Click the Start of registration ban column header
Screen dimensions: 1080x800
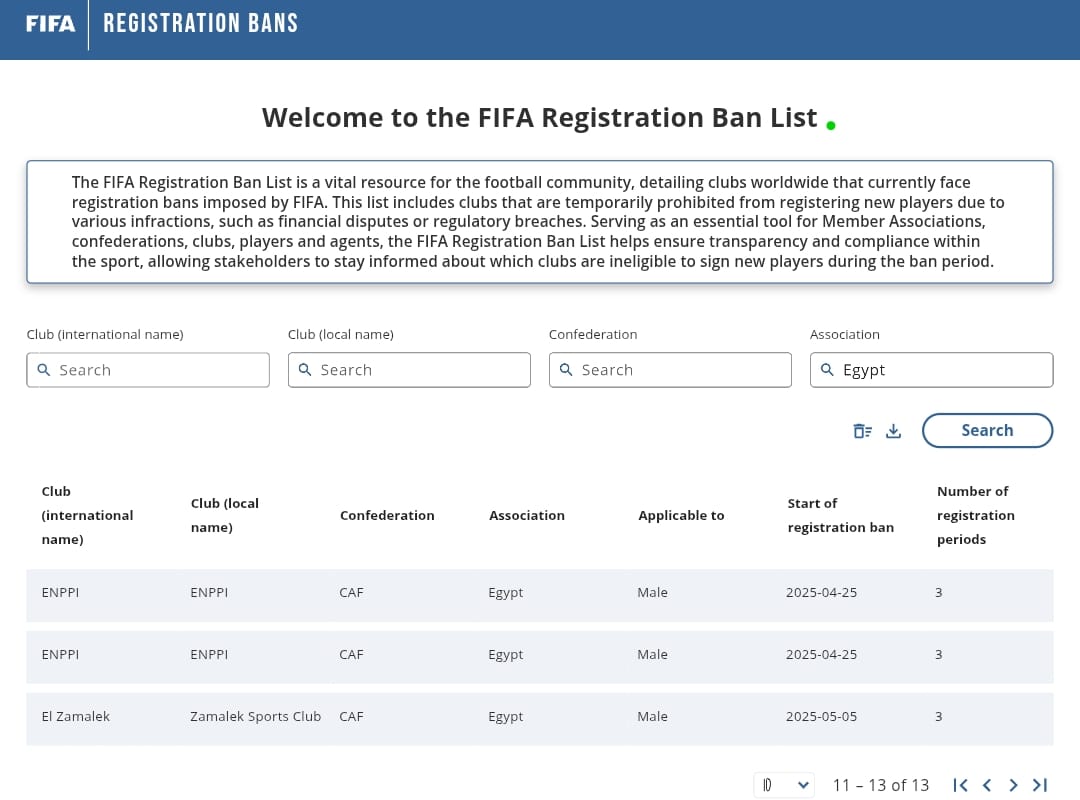840,515
